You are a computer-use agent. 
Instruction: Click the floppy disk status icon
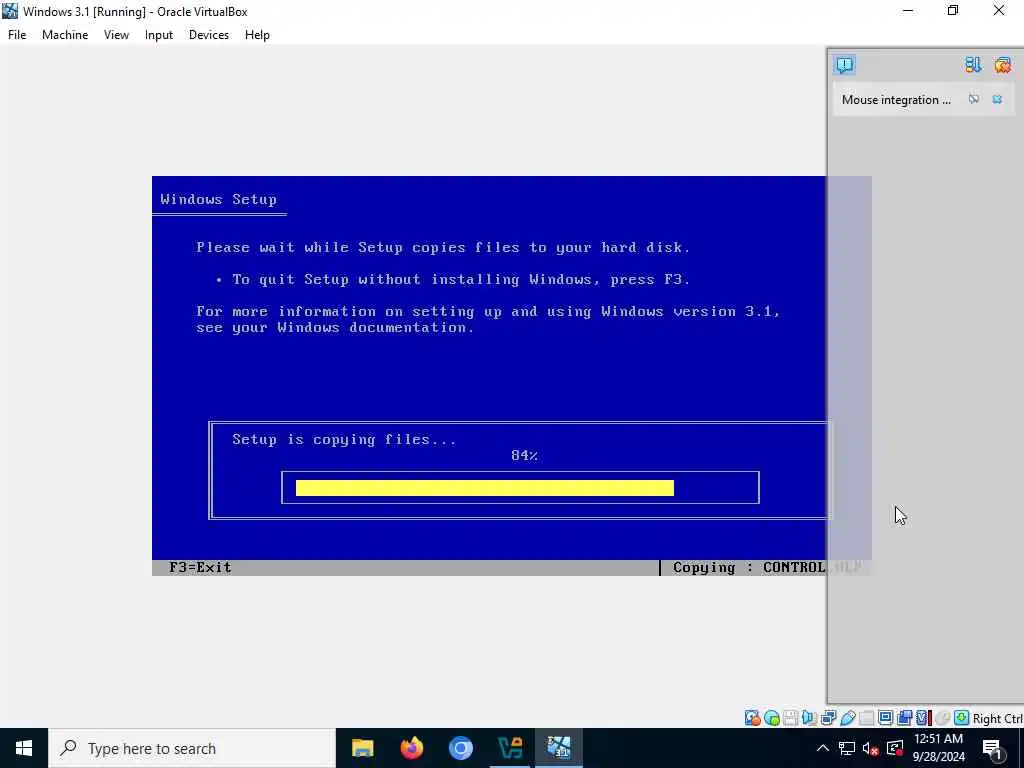[790, 718]
